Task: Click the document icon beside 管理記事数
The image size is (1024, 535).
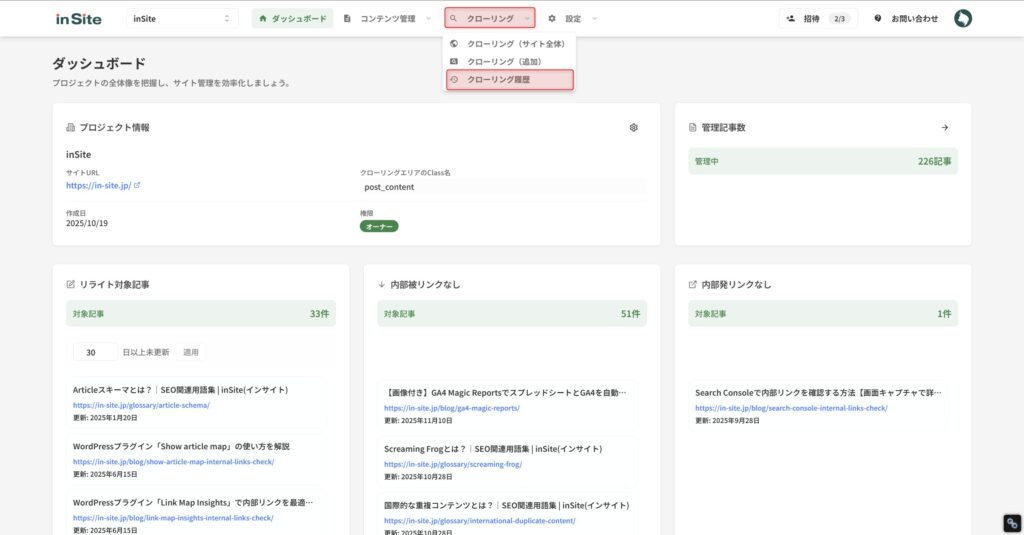Action: [x=692, y=127]
